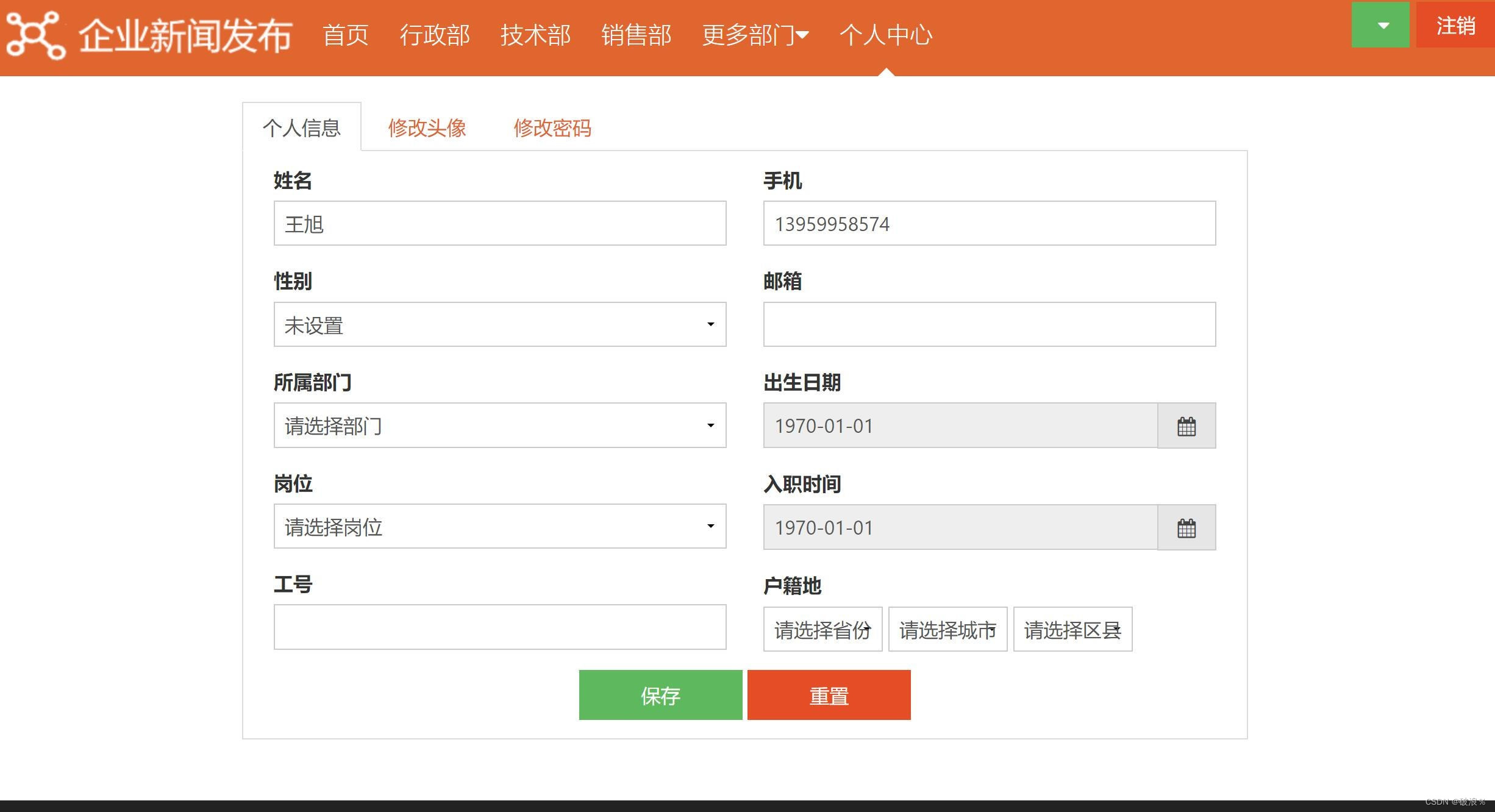Focus the 姓名 input field

click(500, 223)
